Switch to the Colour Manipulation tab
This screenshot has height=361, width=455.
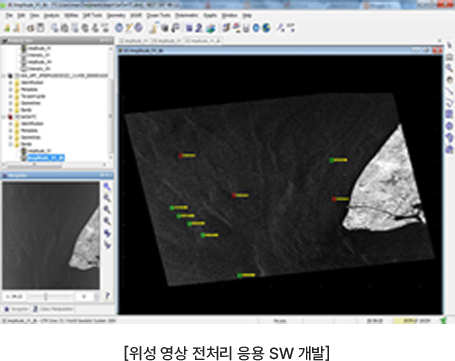[x=53, y=309]
